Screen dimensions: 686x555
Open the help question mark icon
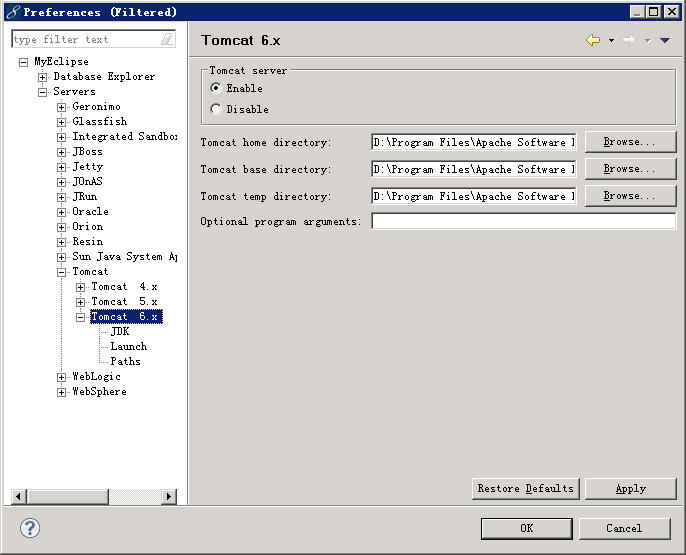30,528
